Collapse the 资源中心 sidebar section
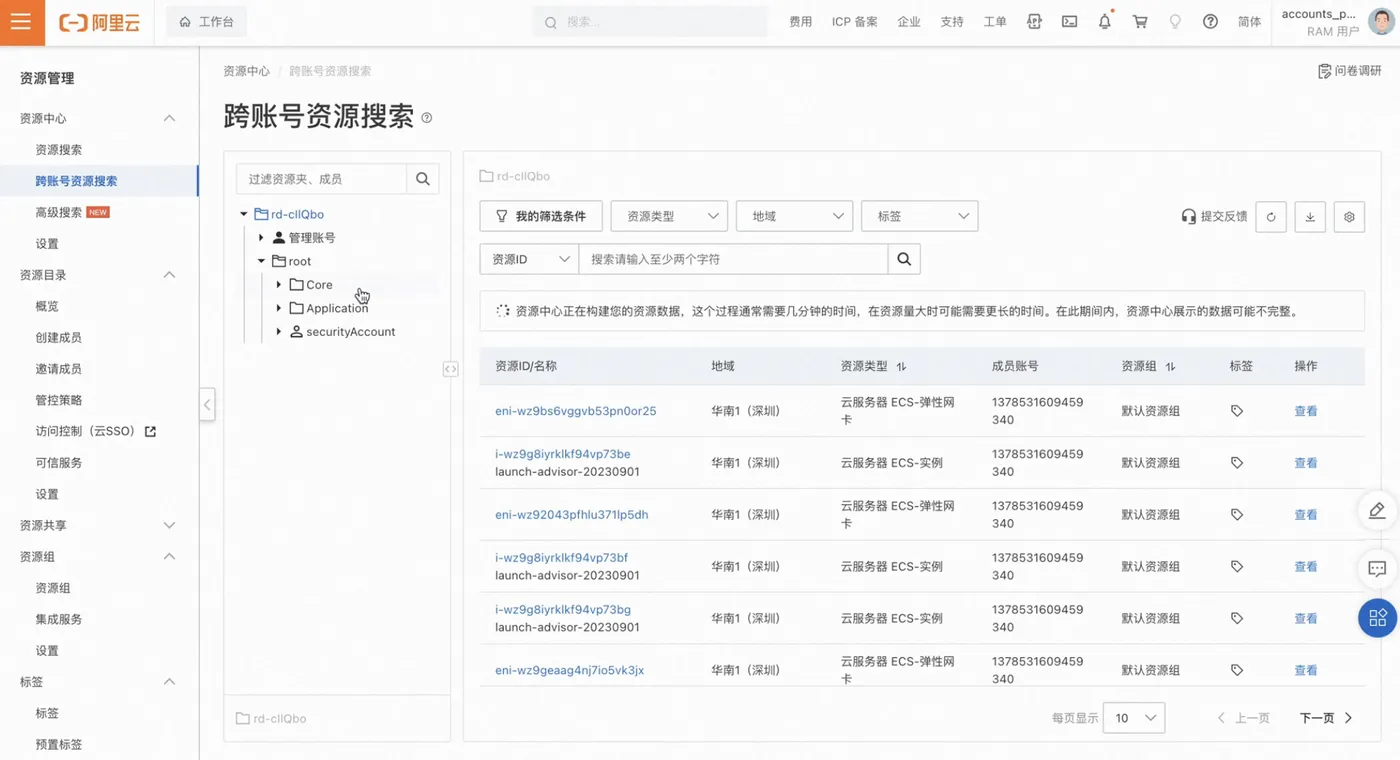This screenshot has width=1400, height=760. pos(169,118)
